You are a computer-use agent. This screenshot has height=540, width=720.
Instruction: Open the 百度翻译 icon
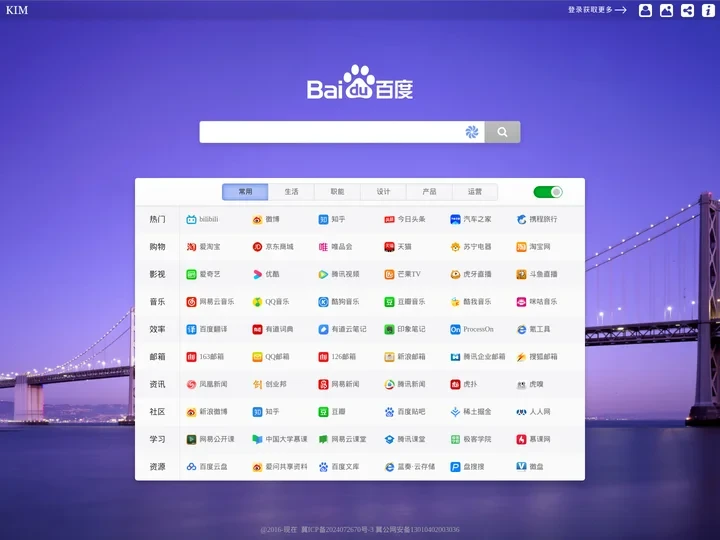tap(191, 329)
